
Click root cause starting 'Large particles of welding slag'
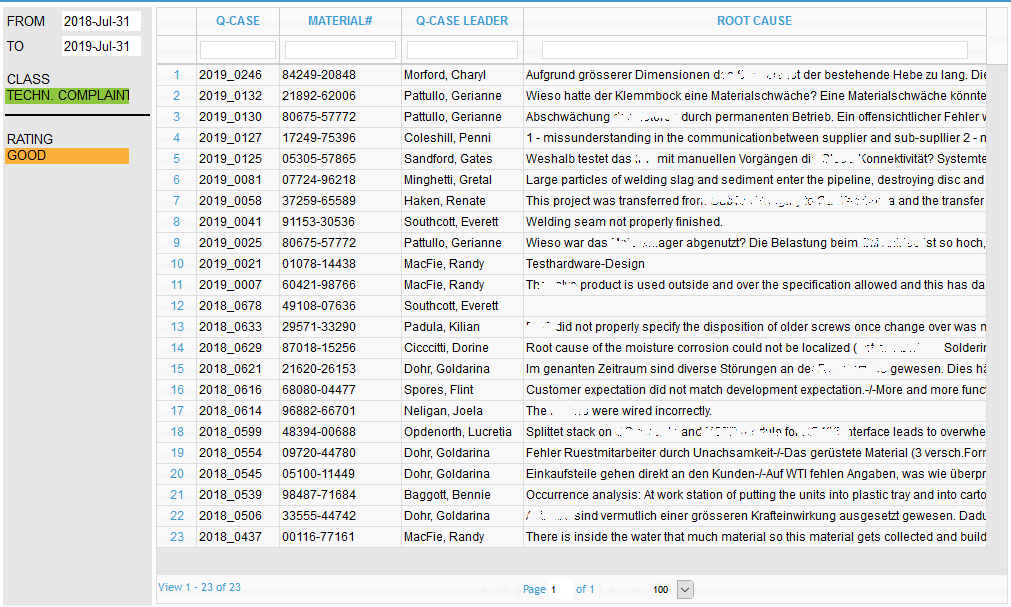pos(754,179)
